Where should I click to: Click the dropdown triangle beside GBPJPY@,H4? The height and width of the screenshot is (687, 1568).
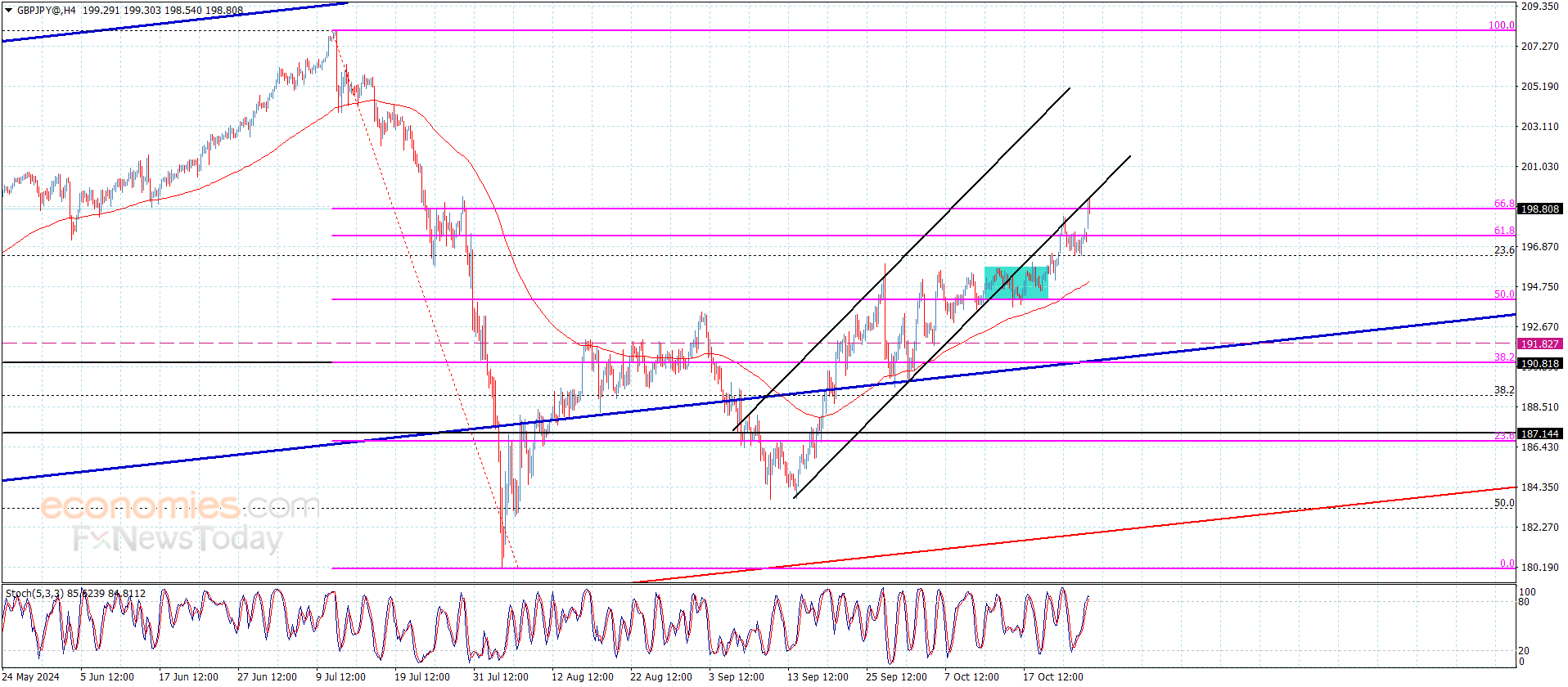9,11
